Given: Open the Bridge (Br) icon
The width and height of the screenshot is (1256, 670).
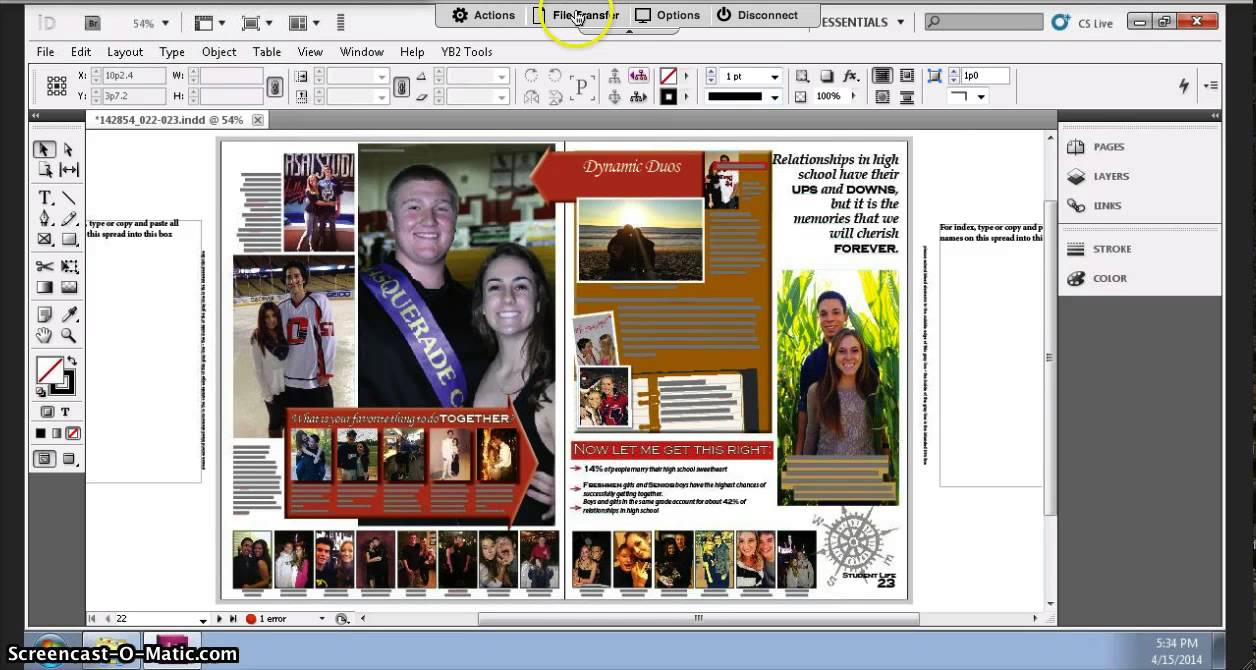Looking at the screenshot, I should (x=93, y=22).
